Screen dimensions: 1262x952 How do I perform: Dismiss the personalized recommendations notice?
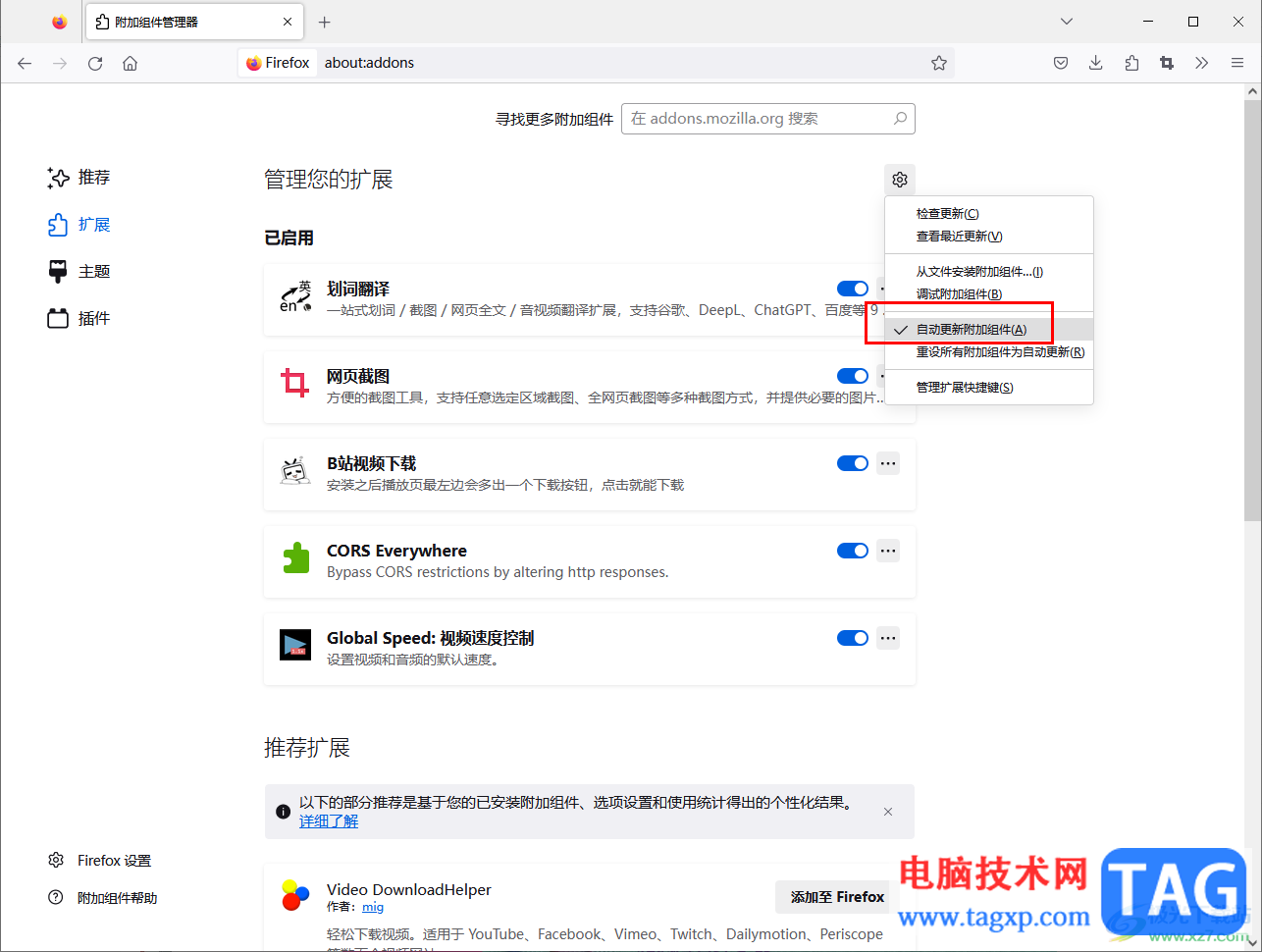[888, 812]
